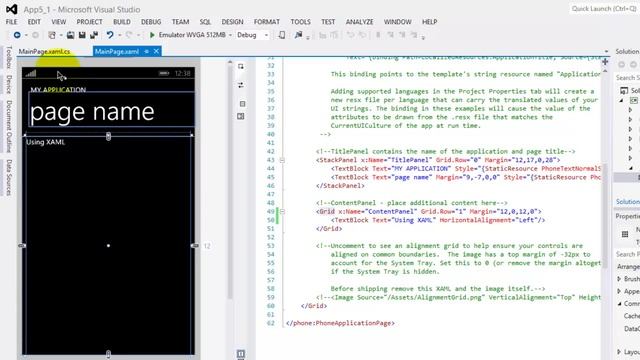
Task: Click the code editor vertical scrollbar
Action: 605,216
